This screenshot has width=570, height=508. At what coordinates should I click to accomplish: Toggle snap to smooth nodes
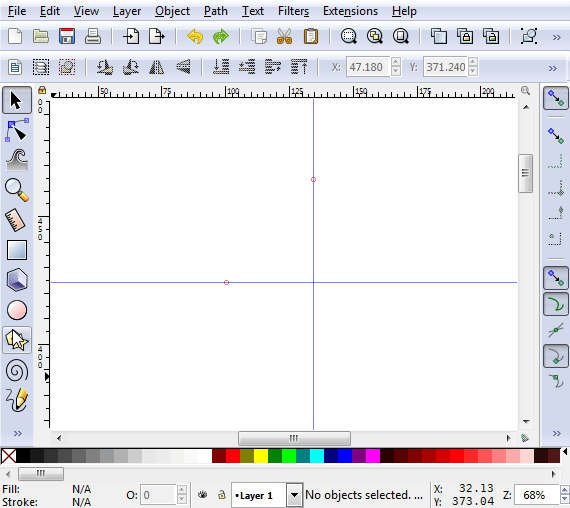click(556, 381)
